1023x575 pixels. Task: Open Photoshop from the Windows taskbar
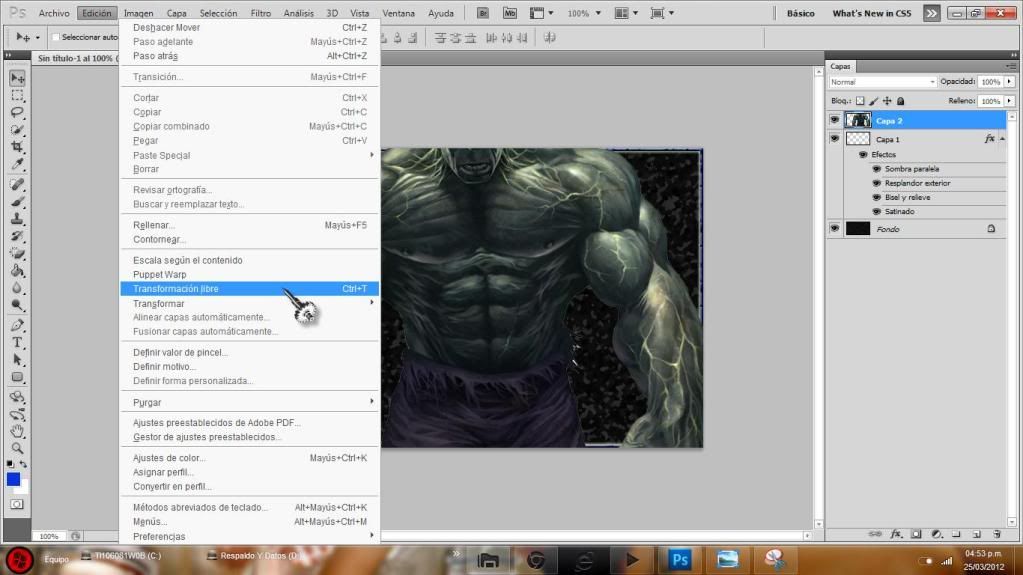[x=679, y=559]
